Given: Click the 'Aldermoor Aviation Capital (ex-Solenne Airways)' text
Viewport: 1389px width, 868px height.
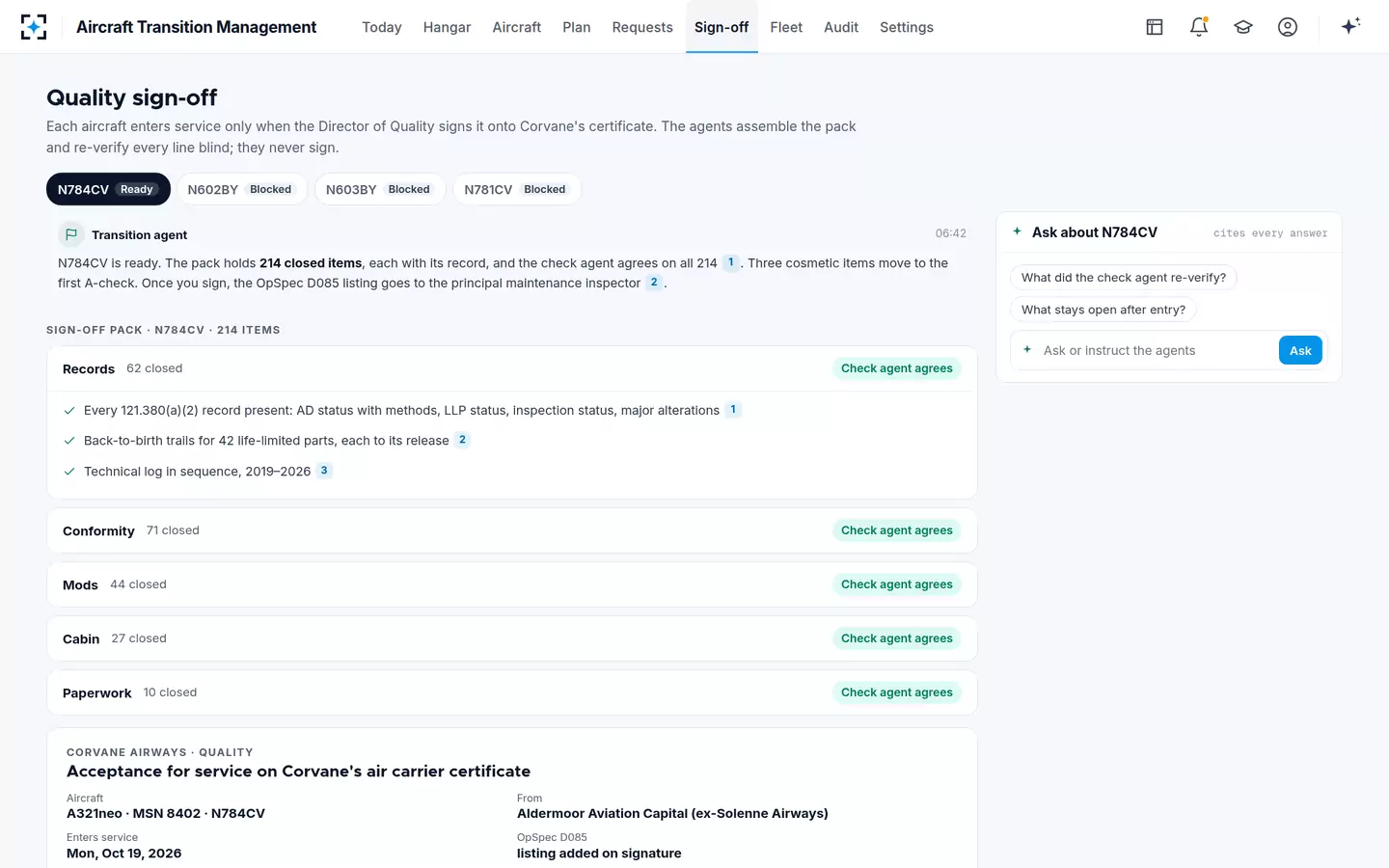Looking at the screenshot, I should point(672,814).
